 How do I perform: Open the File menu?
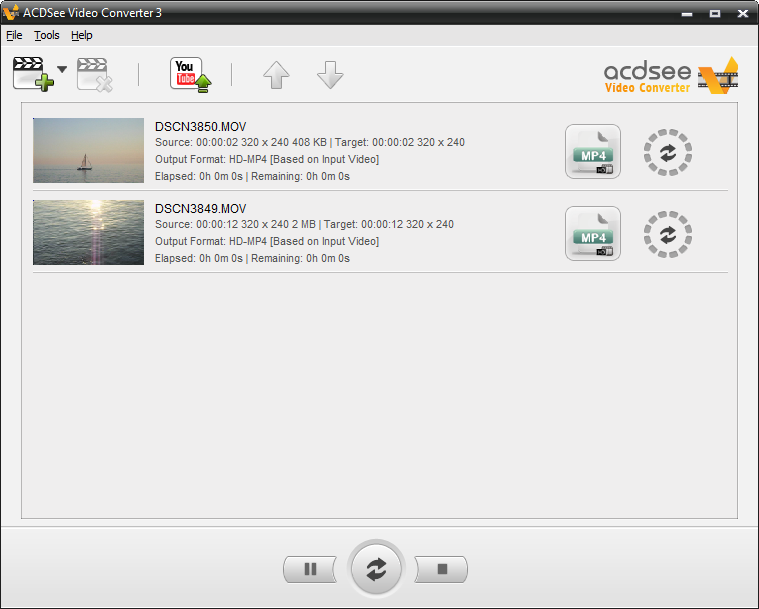coord(14,35)
